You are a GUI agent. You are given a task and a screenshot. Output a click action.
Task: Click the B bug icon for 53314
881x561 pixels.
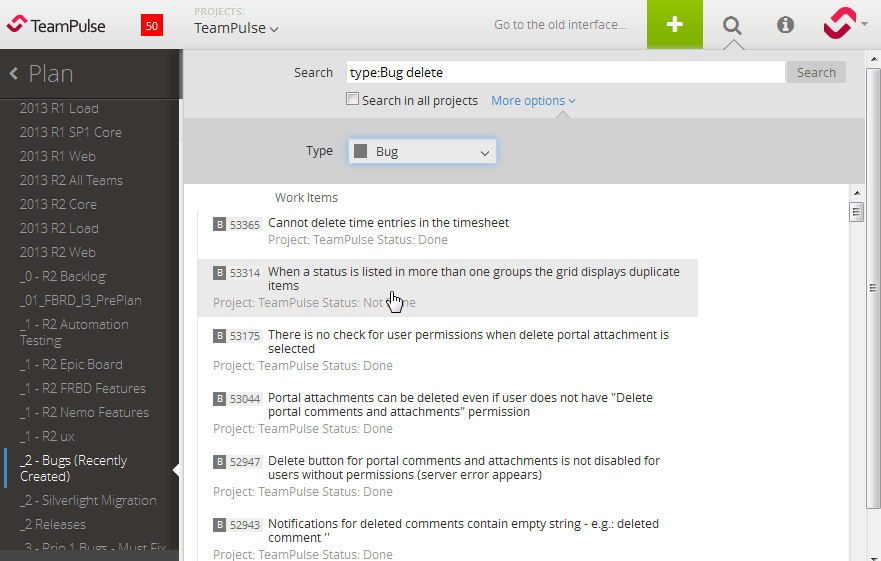click(219, 273)
